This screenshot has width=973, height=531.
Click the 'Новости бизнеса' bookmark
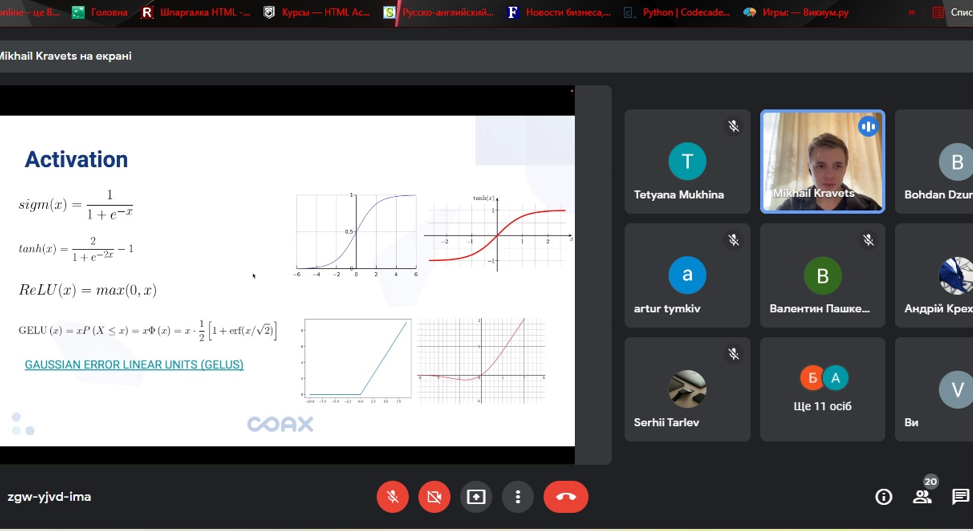click(x=558, y=13)
